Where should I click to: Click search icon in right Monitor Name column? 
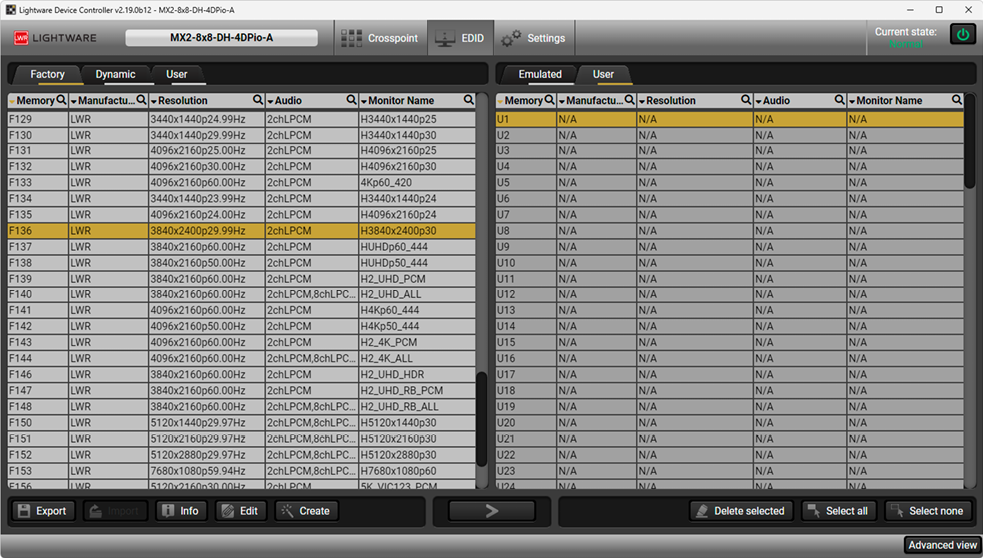[957, 101]
